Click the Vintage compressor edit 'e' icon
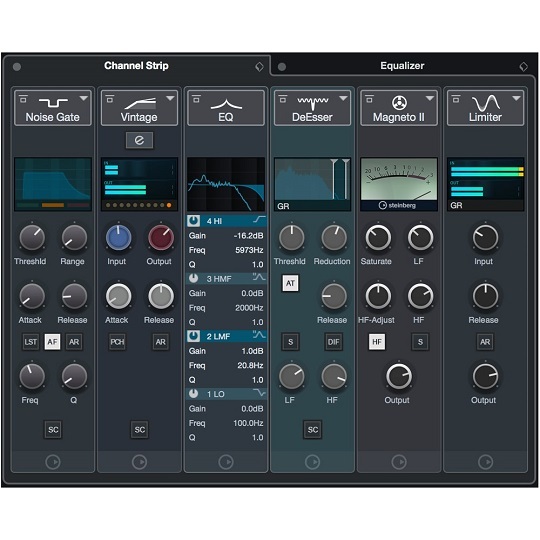The width and height of the screenshot is (540, 540). 139,140
